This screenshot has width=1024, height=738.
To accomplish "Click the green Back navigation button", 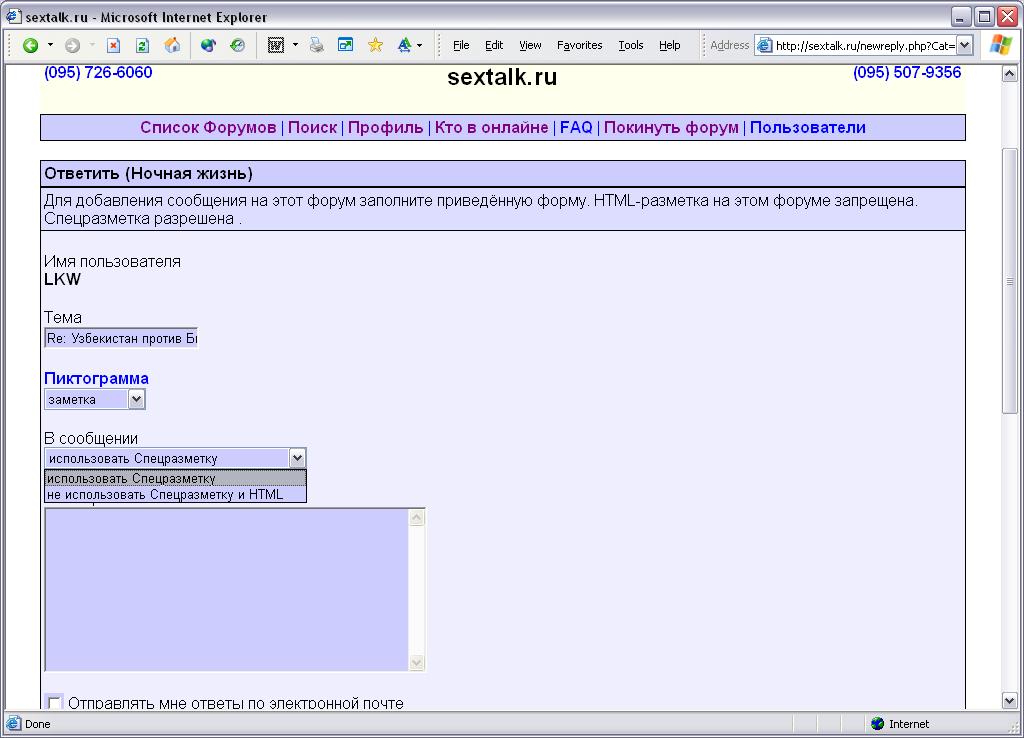I will (x=31, y=45).
